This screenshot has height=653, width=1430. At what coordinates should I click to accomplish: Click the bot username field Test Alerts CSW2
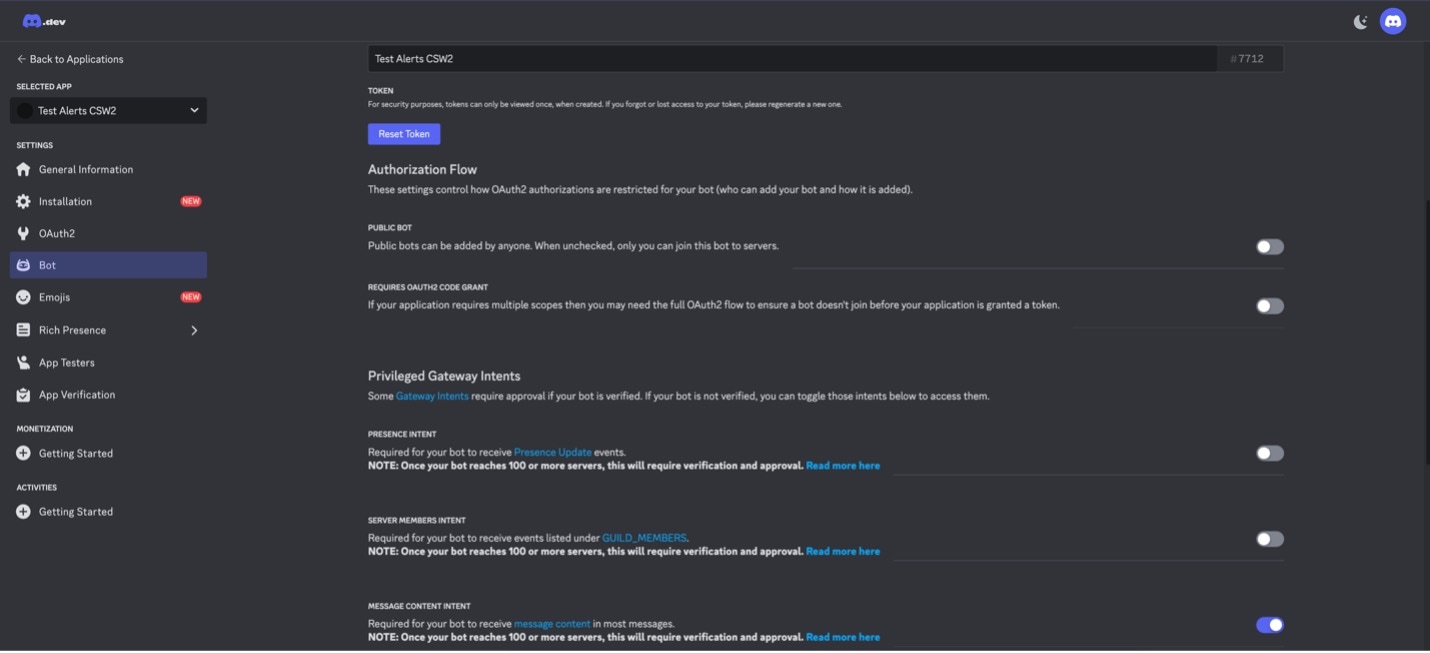point(792,59)
